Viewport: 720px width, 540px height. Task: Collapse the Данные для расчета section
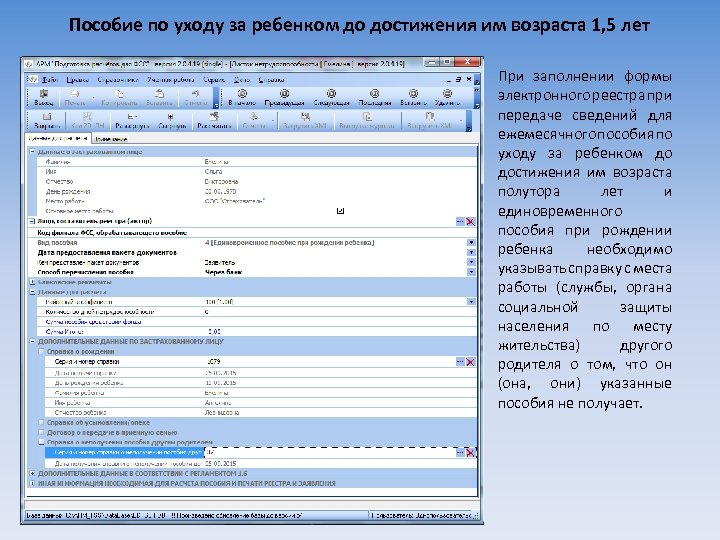click(x=33, y=292)
